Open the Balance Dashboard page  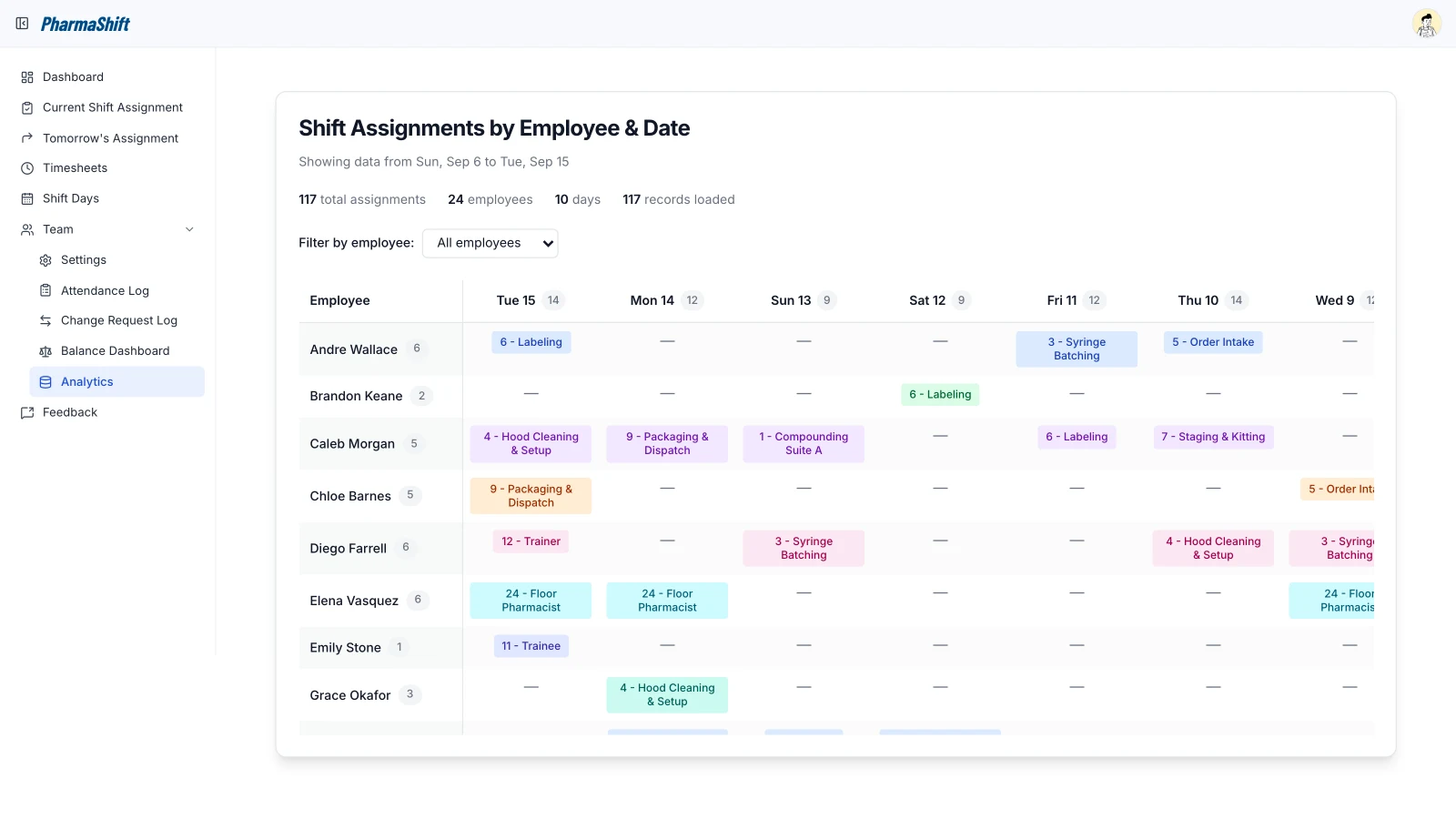pos(115,351)
